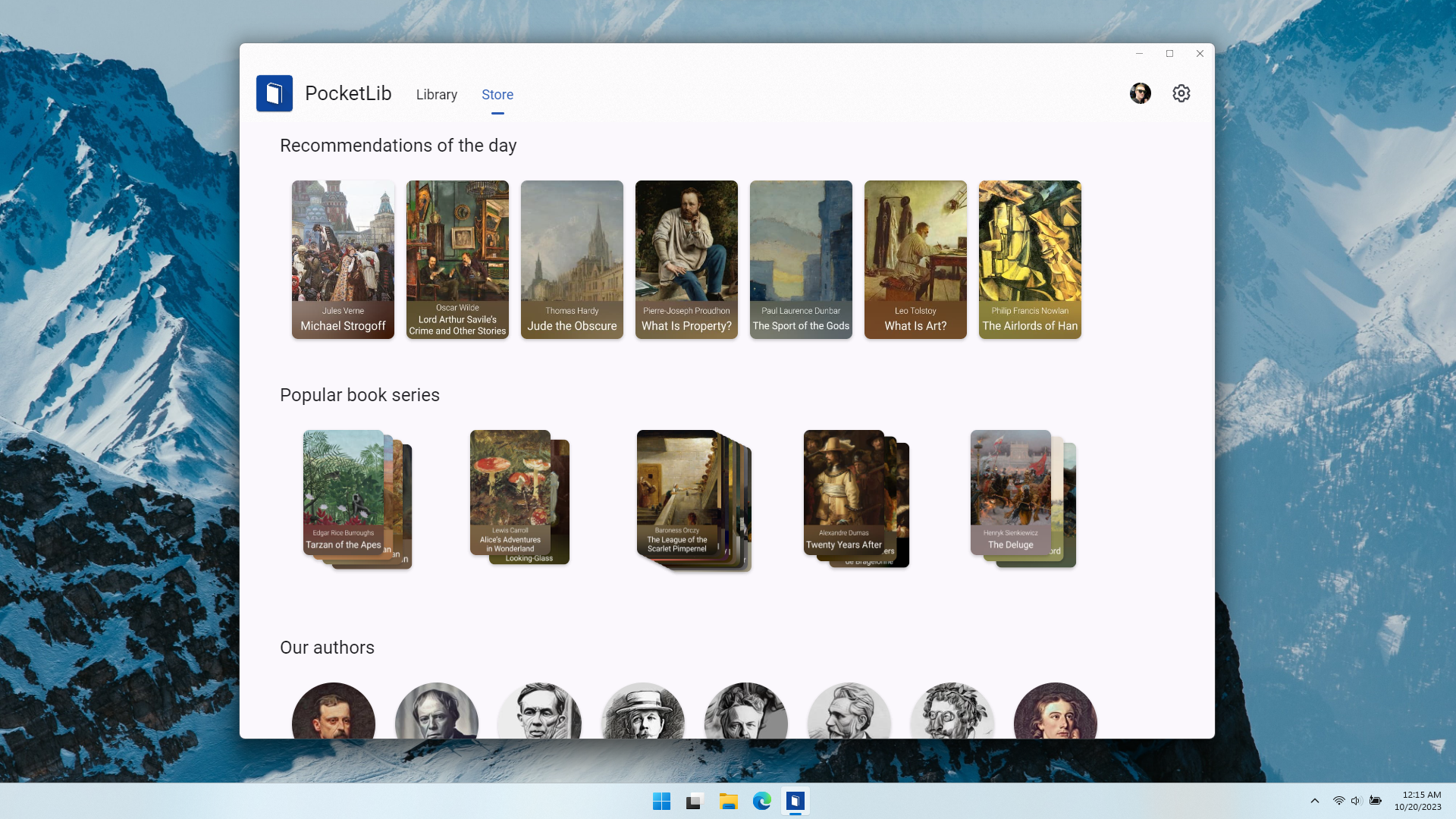Open the Windows Start menu
This screenshot has width=1456, height=819.
661,802
